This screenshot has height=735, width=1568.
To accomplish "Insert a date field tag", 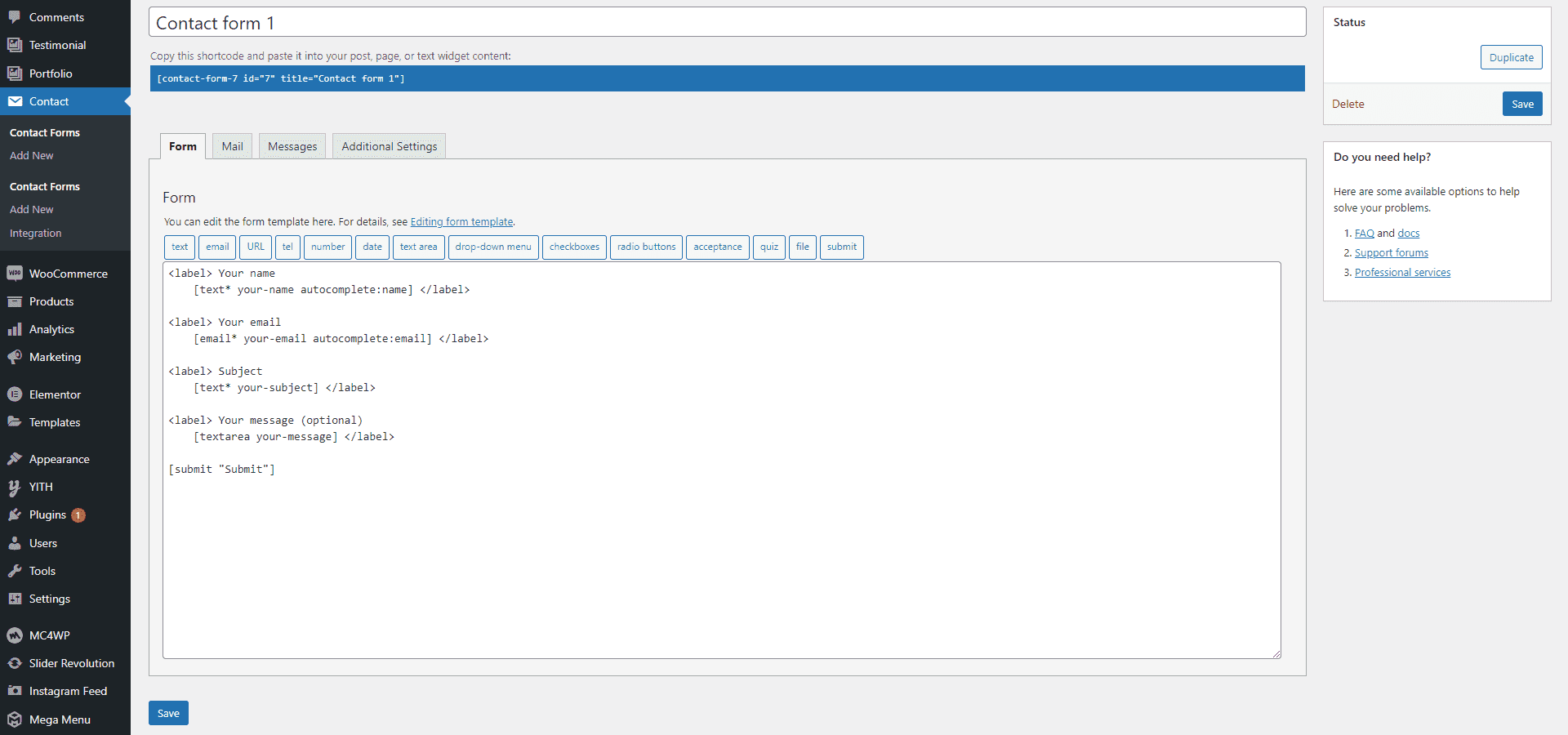I will point(372,247).
